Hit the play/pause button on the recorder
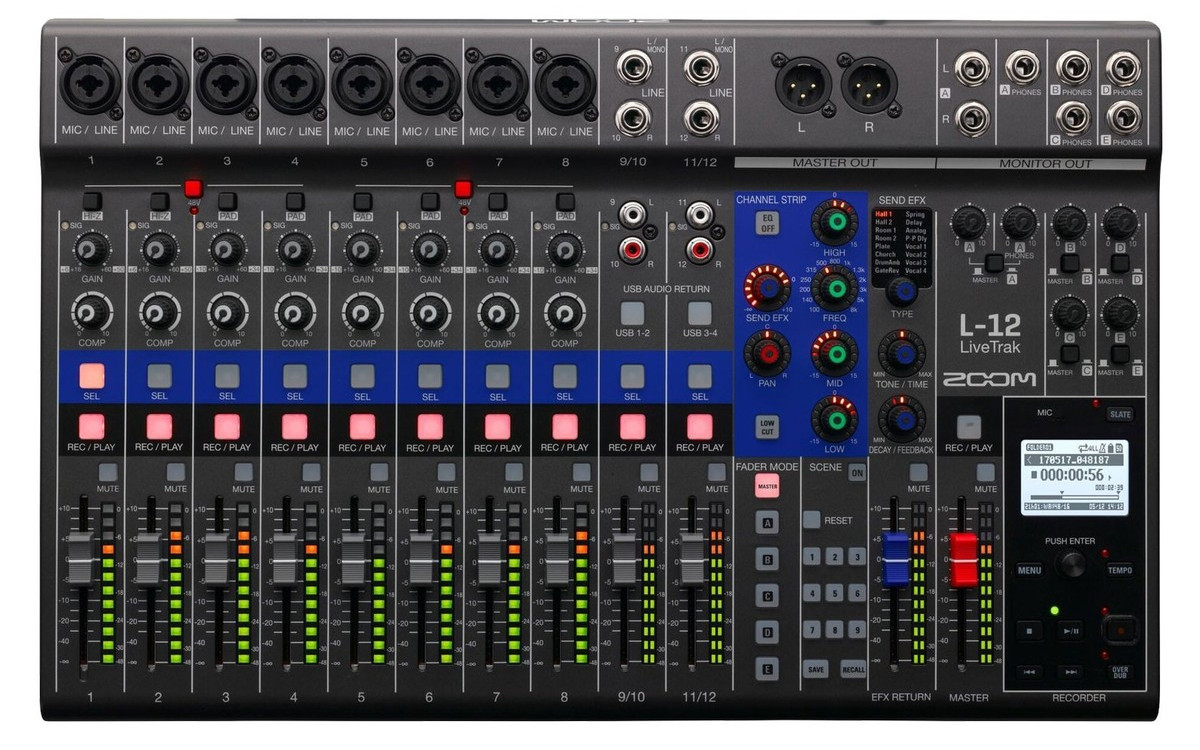This screenshot has width=1200, height=750. pos(1070,630)
